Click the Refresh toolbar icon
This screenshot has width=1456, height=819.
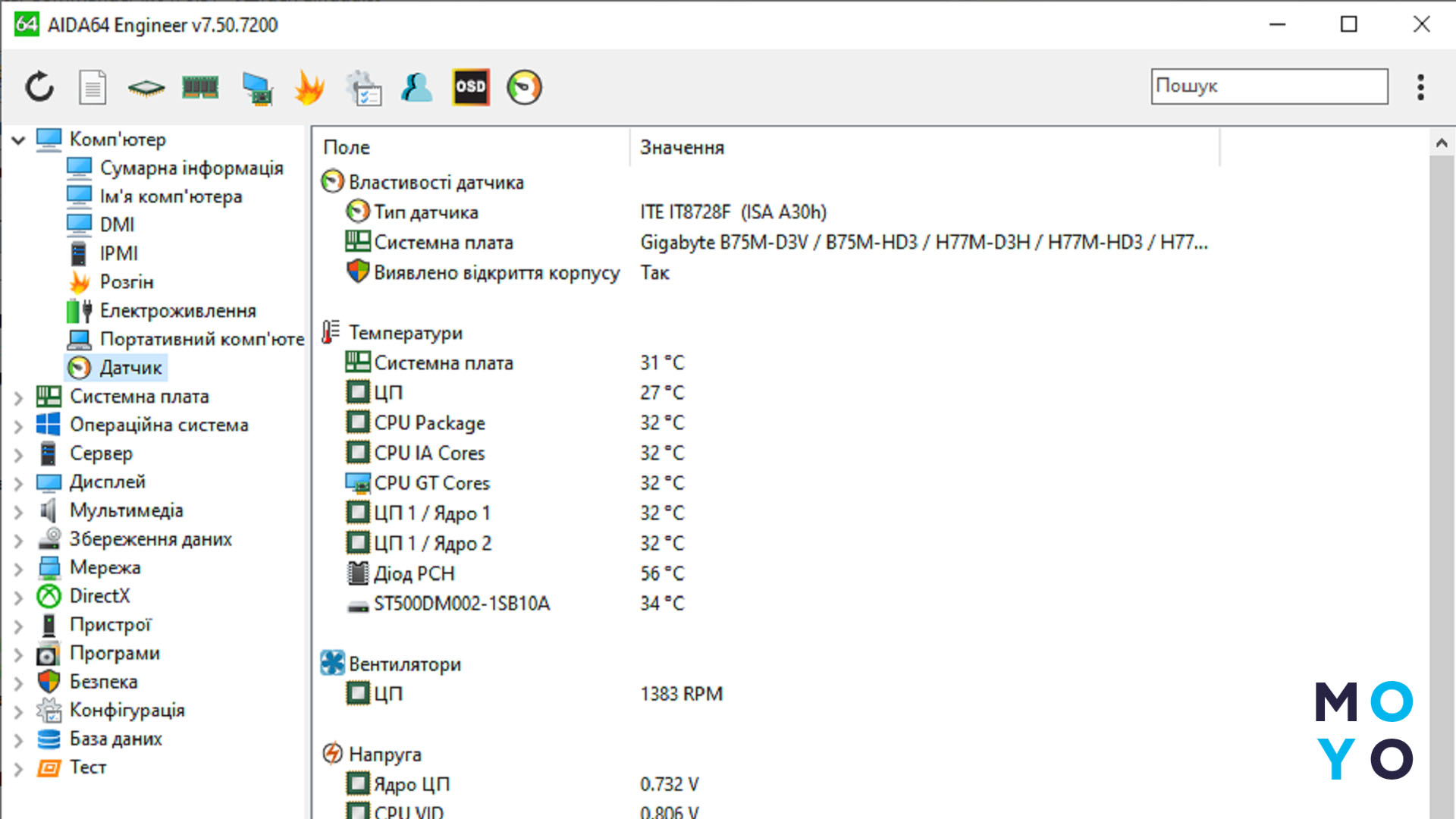[39, 87]
